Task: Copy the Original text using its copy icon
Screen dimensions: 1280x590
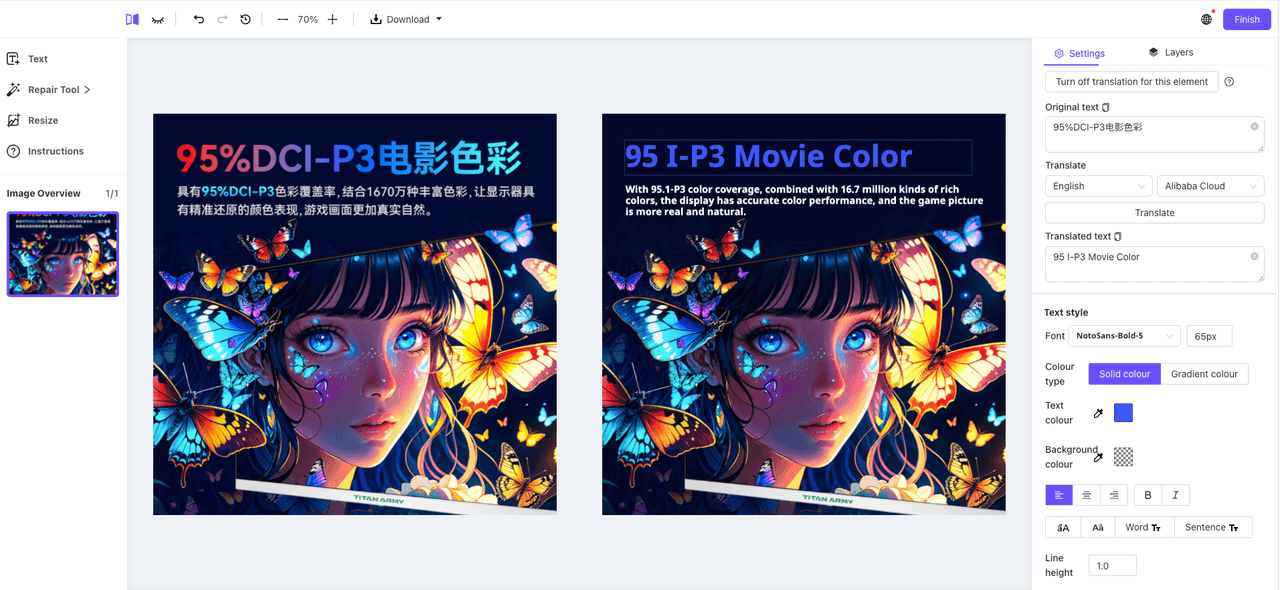Action: tap(1106, 107)
